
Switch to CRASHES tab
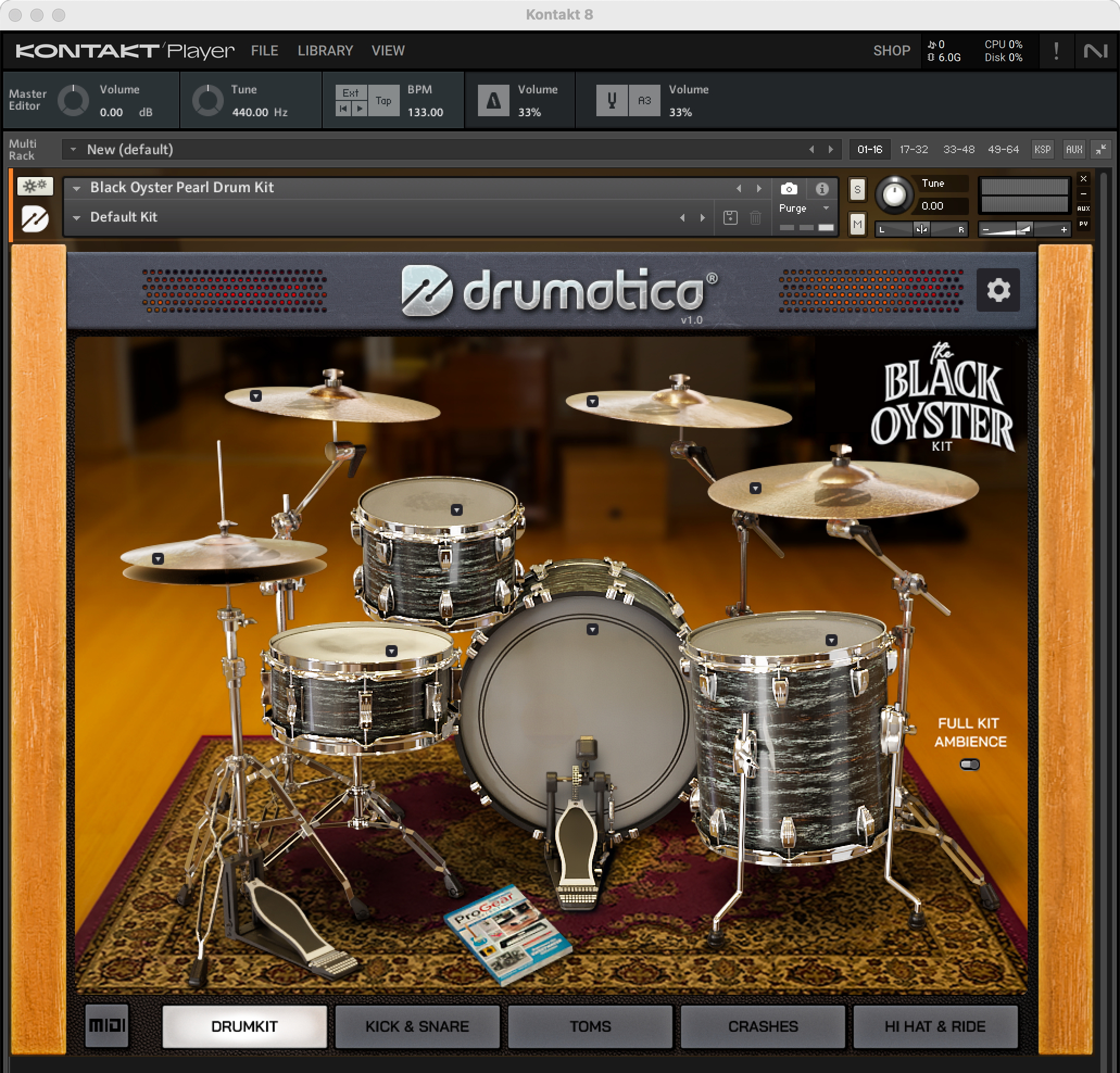click(x=763, y=1026)
